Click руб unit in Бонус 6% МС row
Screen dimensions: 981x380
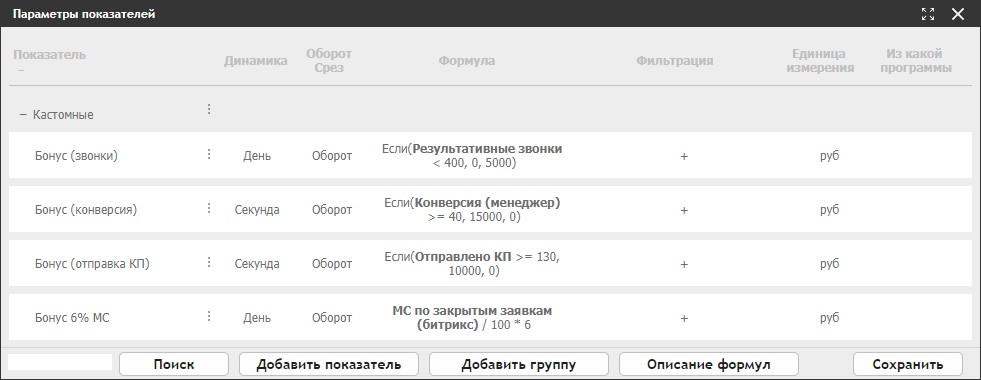click(830, 318)
